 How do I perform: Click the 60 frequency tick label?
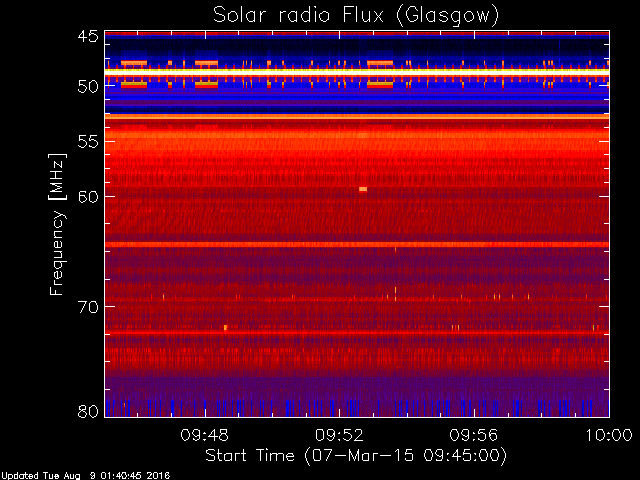click(x=88, y=196)
